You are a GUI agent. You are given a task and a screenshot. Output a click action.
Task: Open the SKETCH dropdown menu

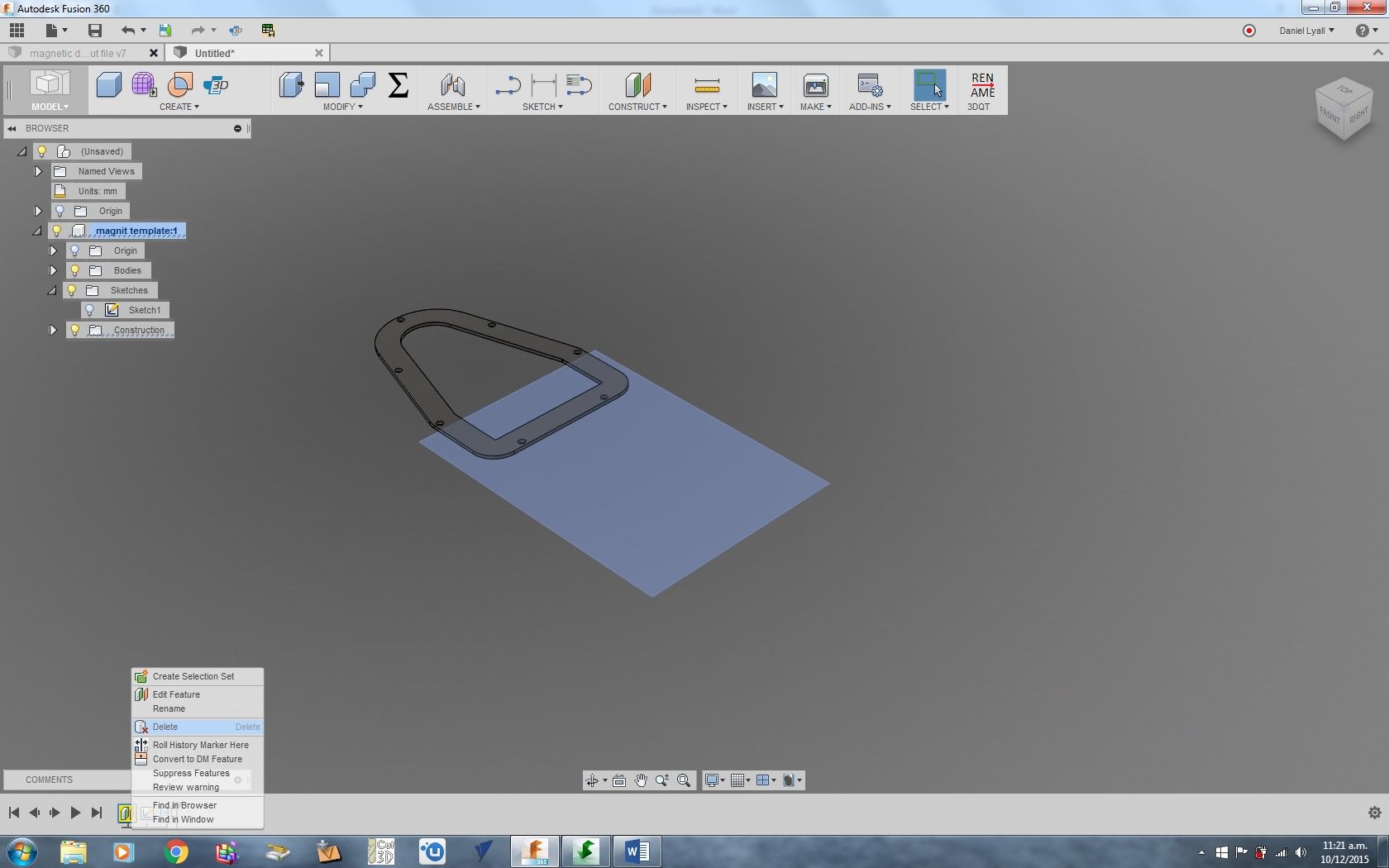(542, 107)
